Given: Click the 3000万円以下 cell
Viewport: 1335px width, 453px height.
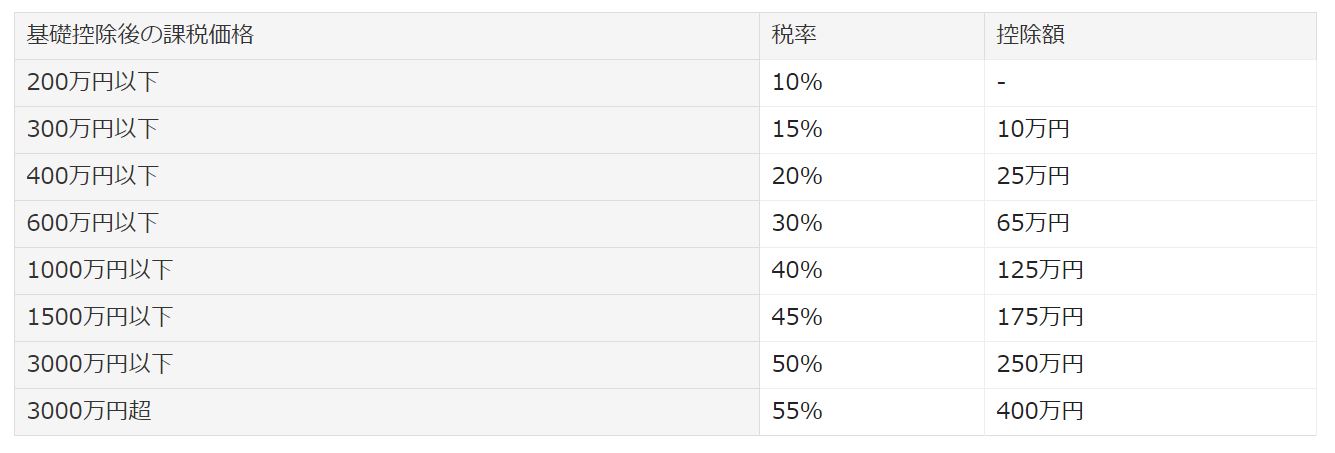Looking at the screenshot, I should 99,364.
